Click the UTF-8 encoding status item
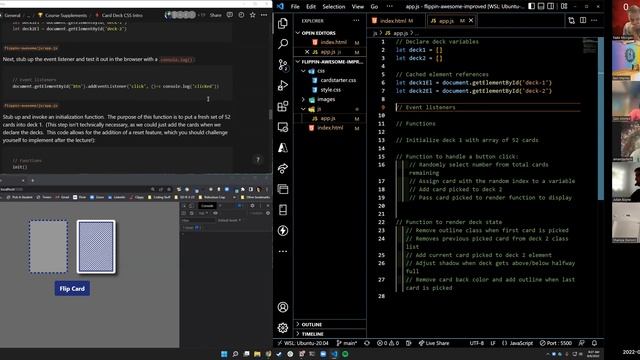This screenshot has height=360, width=640. pos(476,343)
